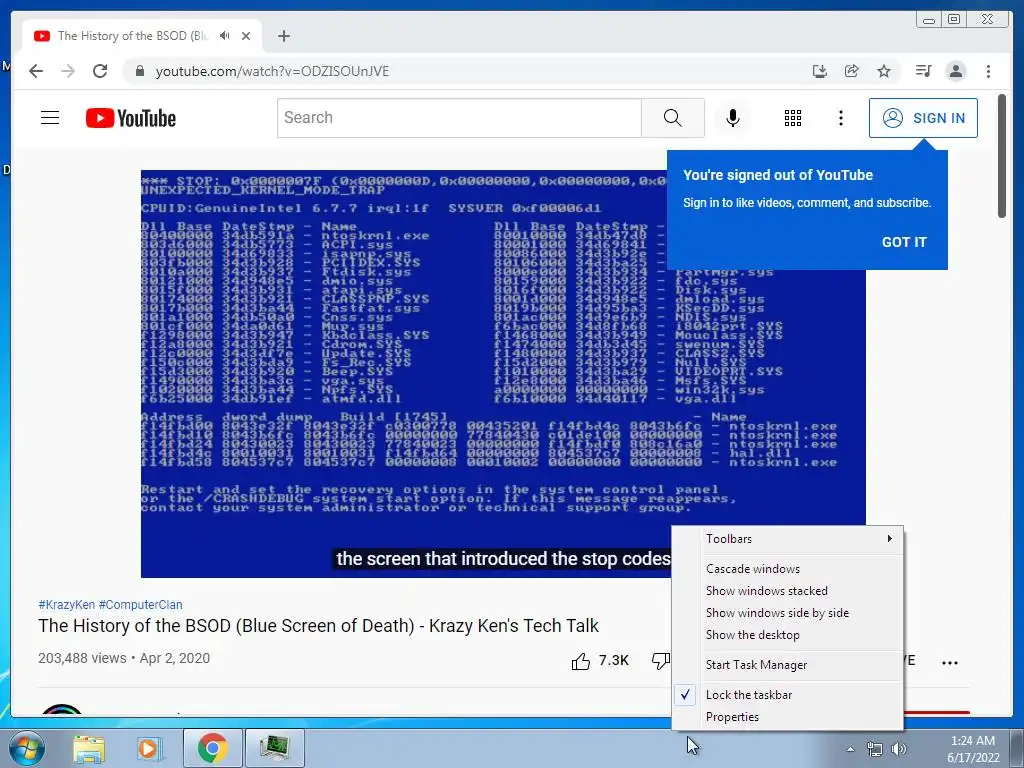Launch Windows Media Player from taskbar
Viewport: 1024px width, 768px height.
[x=149, y=748]
